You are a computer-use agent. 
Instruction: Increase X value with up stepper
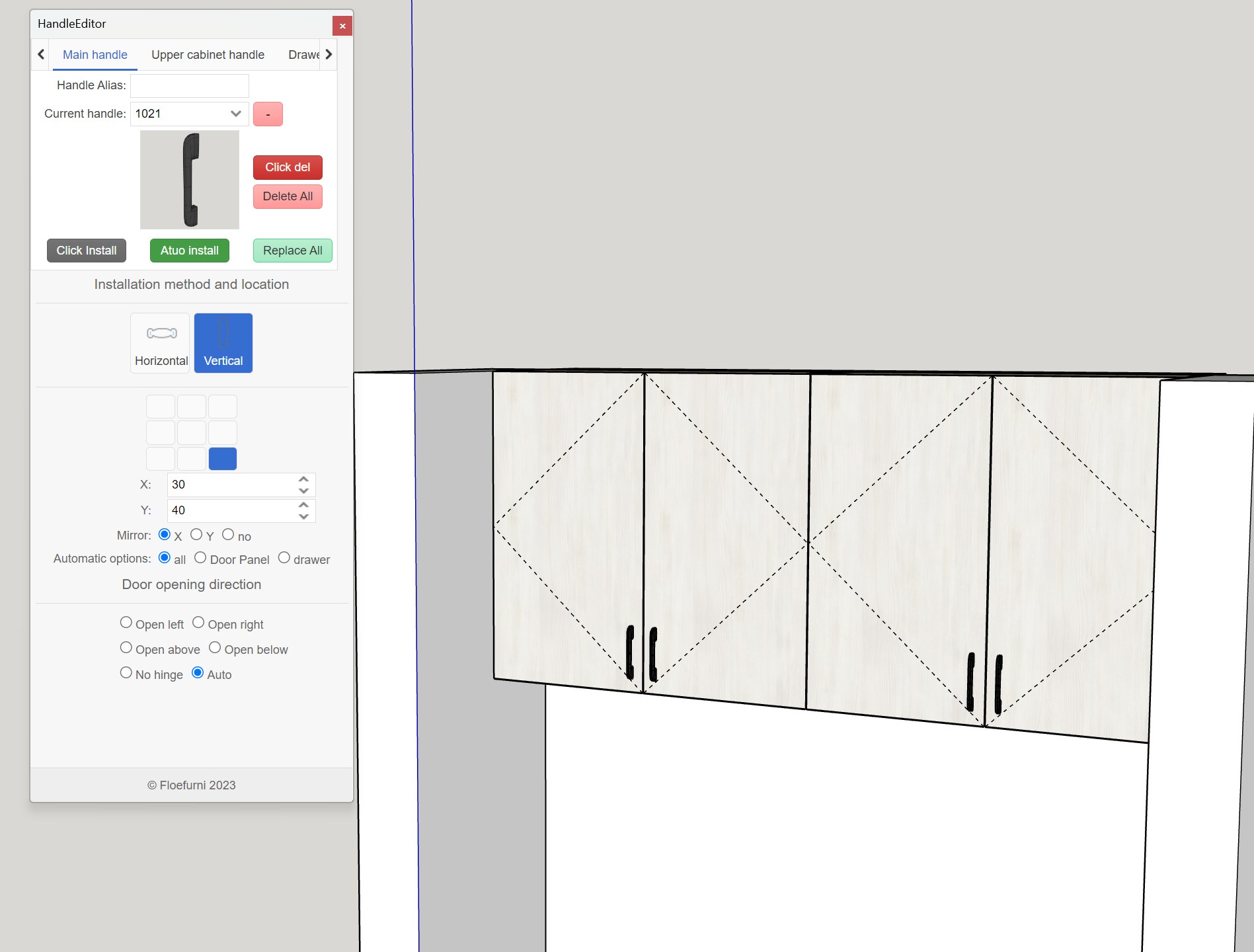(303, 479)
